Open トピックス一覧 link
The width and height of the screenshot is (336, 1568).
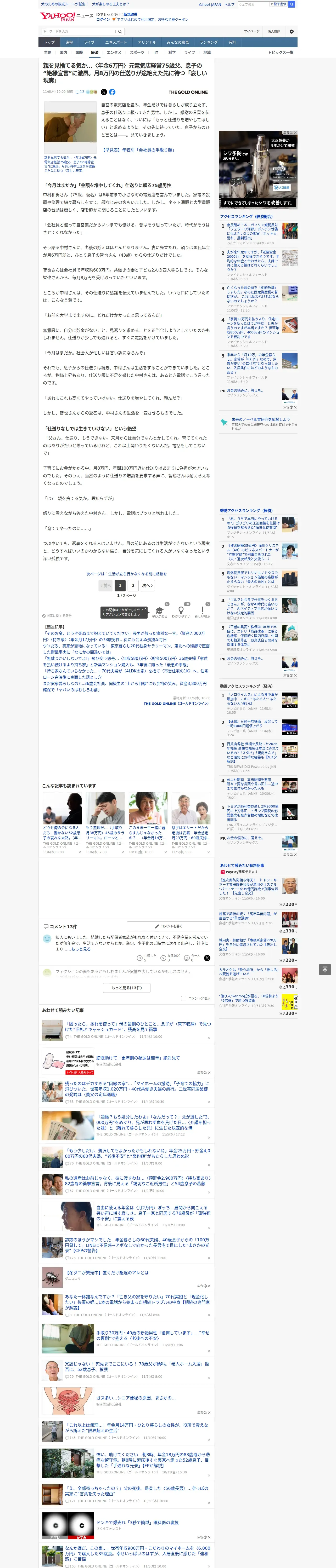281,52
